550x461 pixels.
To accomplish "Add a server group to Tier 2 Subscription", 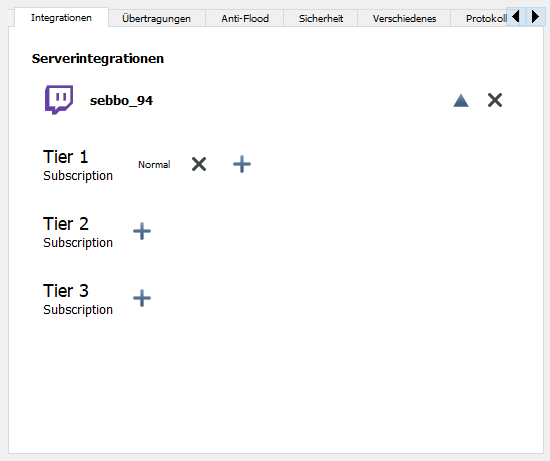I will (142, 231).
